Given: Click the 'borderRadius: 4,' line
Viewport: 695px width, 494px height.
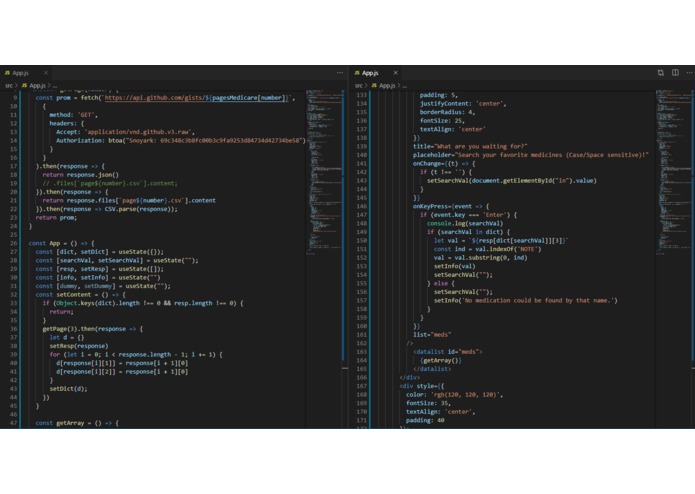Looking at the screenshot, I should click(447, 113).
